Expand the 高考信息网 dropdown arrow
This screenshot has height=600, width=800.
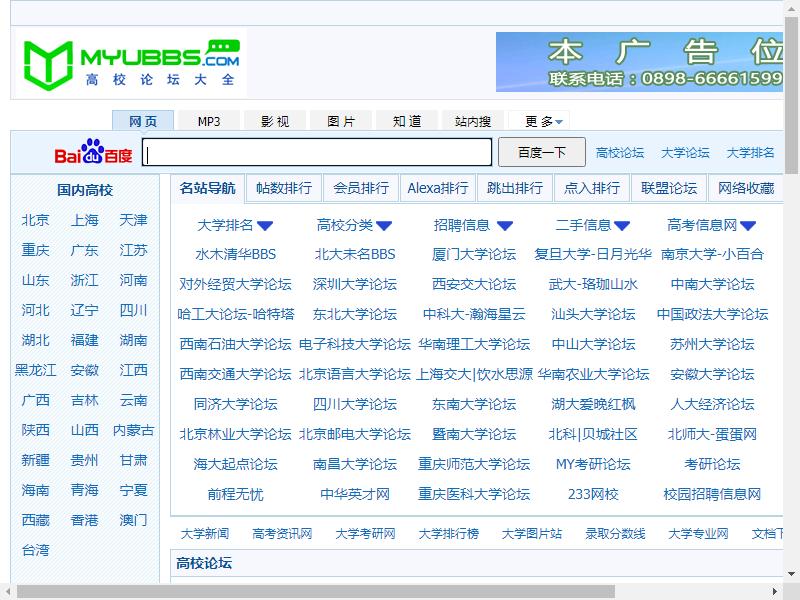748,226
